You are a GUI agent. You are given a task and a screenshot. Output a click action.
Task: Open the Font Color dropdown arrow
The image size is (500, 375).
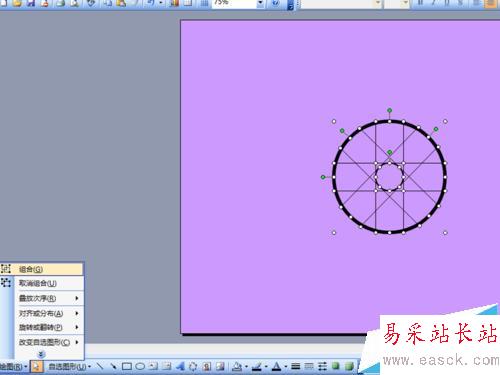(x=286, y=367)
